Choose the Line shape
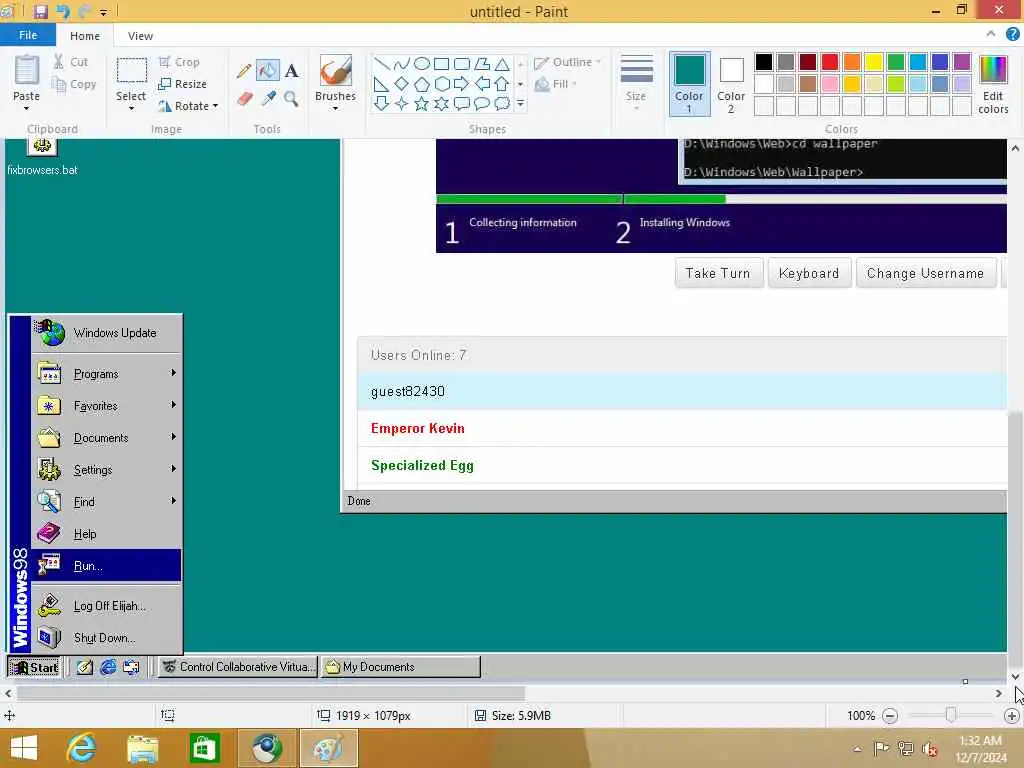1024x768 pixels. 381,63
